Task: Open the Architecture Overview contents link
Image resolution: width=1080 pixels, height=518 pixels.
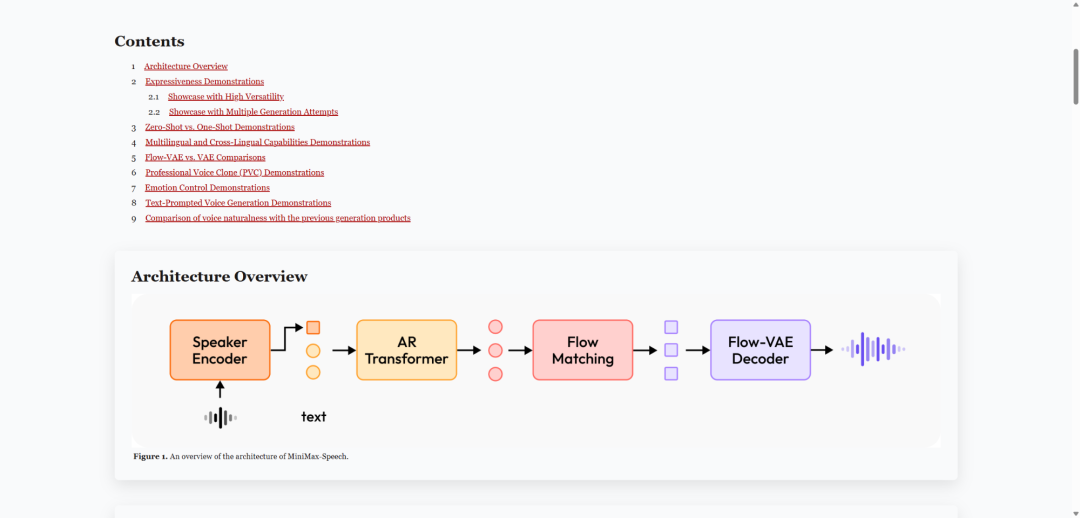Action: 186,67
